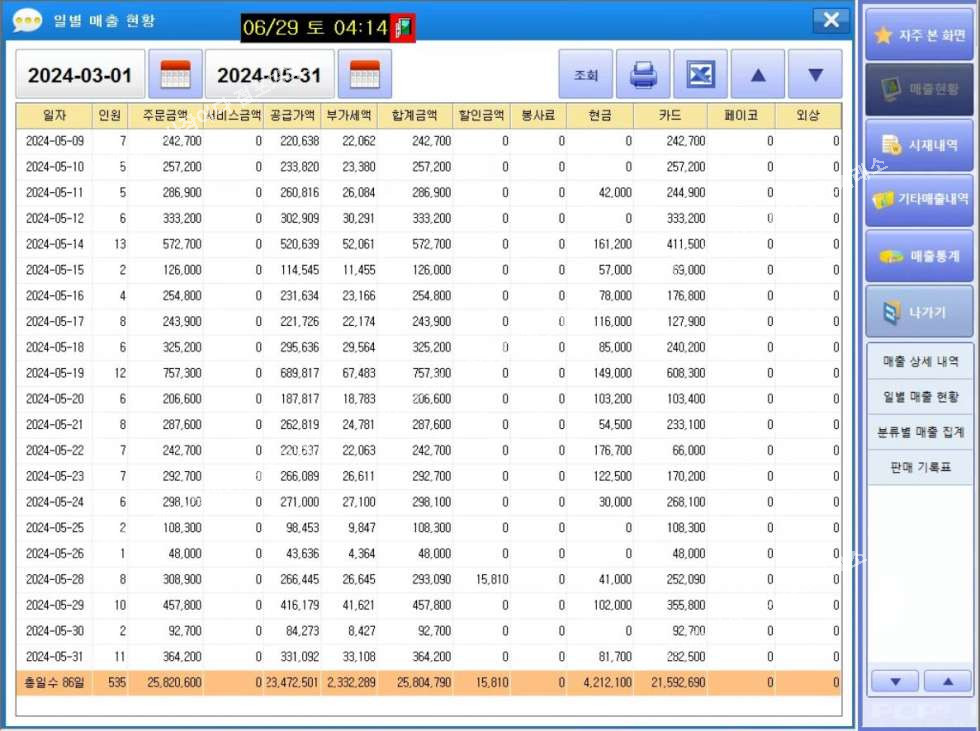Click the total order amount 25,820,600
Screen dimensions: 980x731
point(174,683)
